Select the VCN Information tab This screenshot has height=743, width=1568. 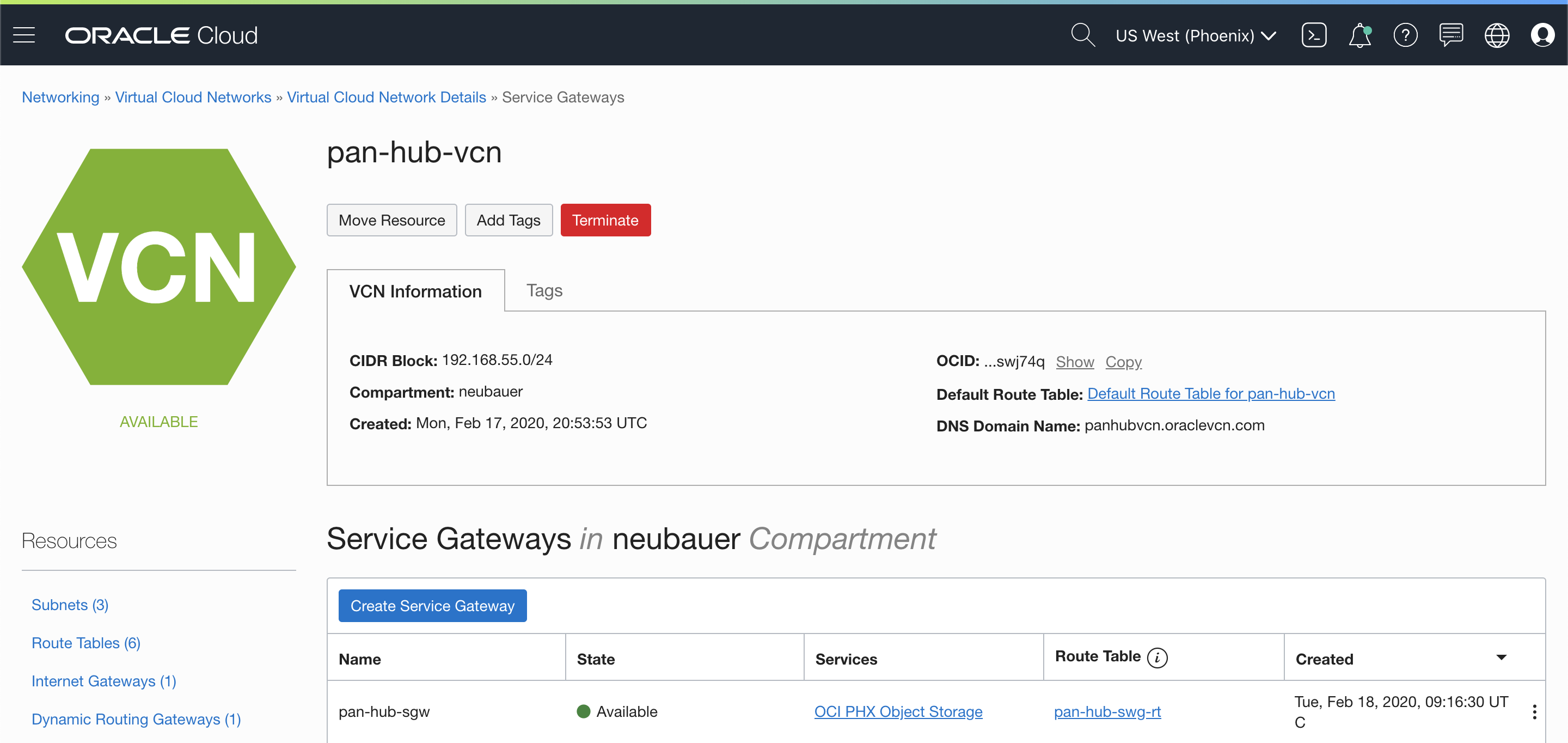(415, 291)
